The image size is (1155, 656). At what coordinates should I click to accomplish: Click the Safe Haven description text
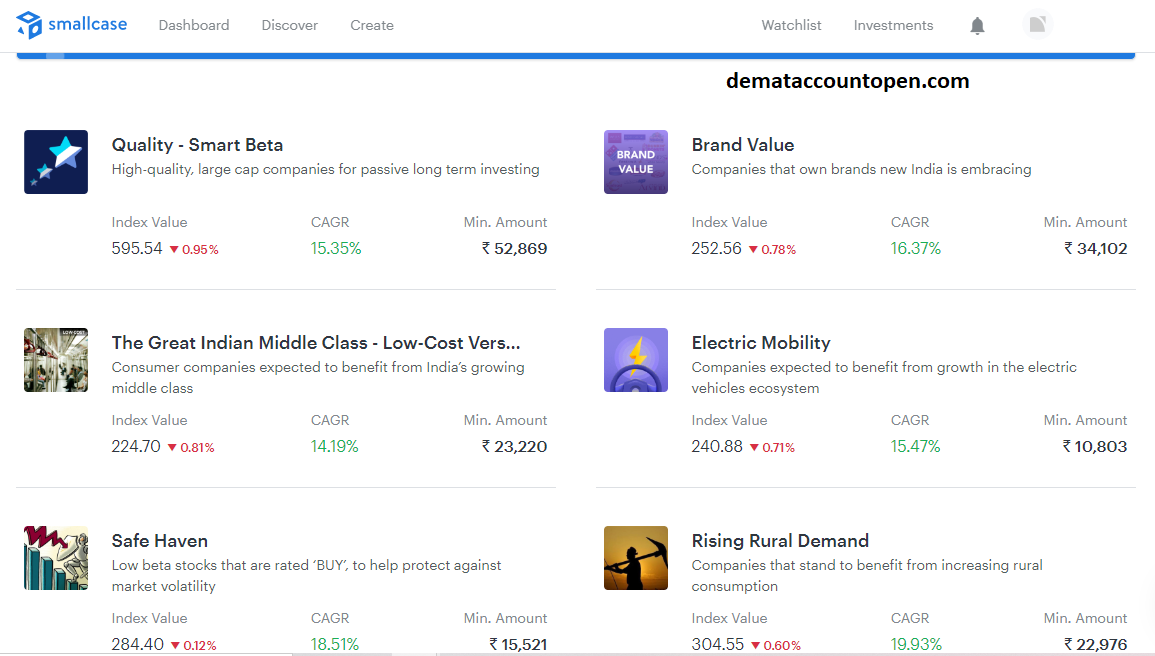pyautogui.click(x=306, y=576)
